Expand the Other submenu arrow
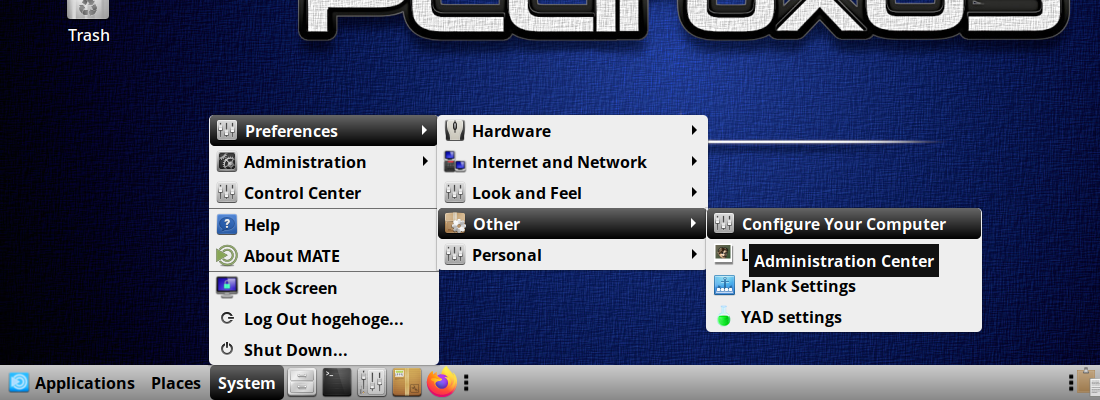 (694, 224)
